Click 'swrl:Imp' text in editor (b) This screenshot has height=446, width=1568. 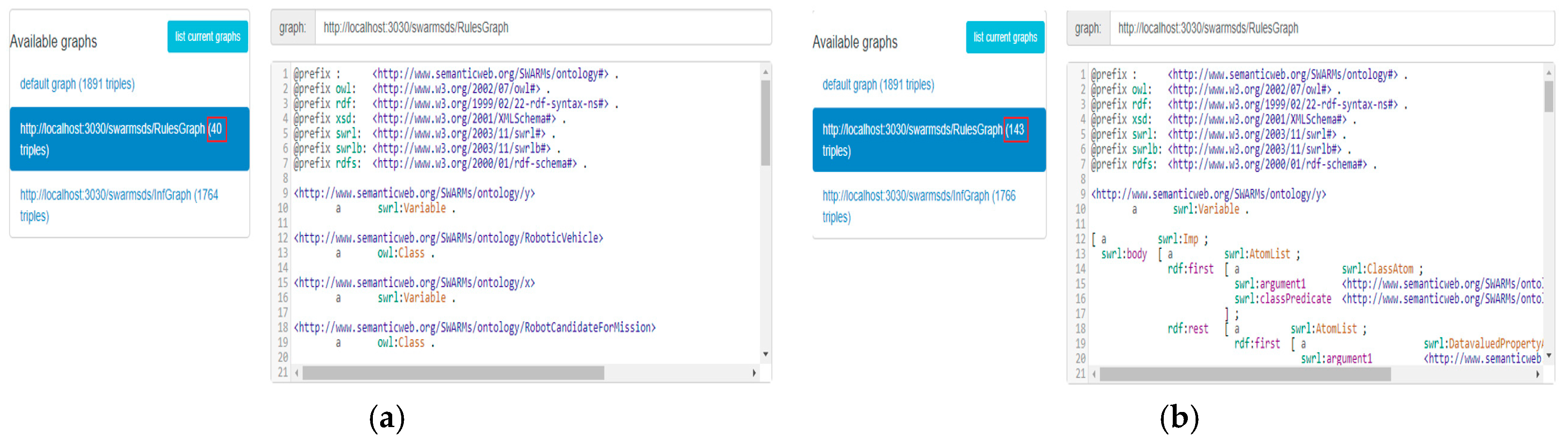coord(1178,239)
